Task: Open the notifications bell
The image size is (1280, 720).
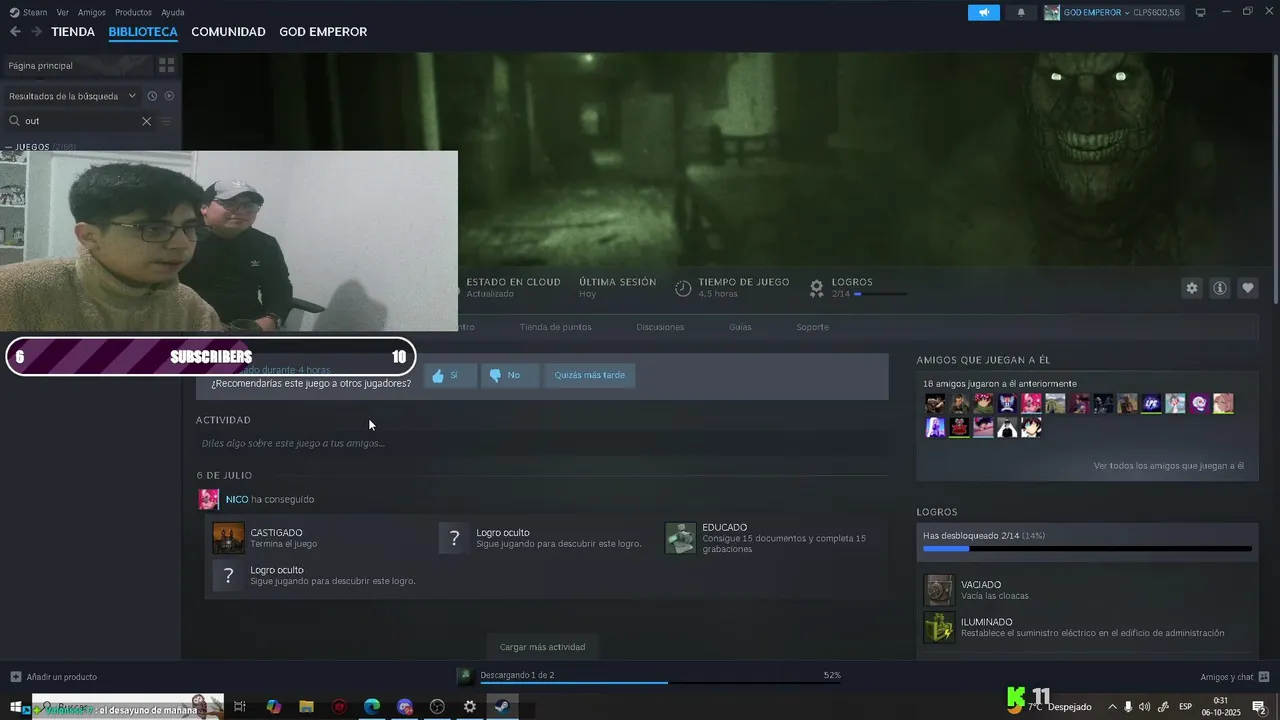Action: point(1021,12)
